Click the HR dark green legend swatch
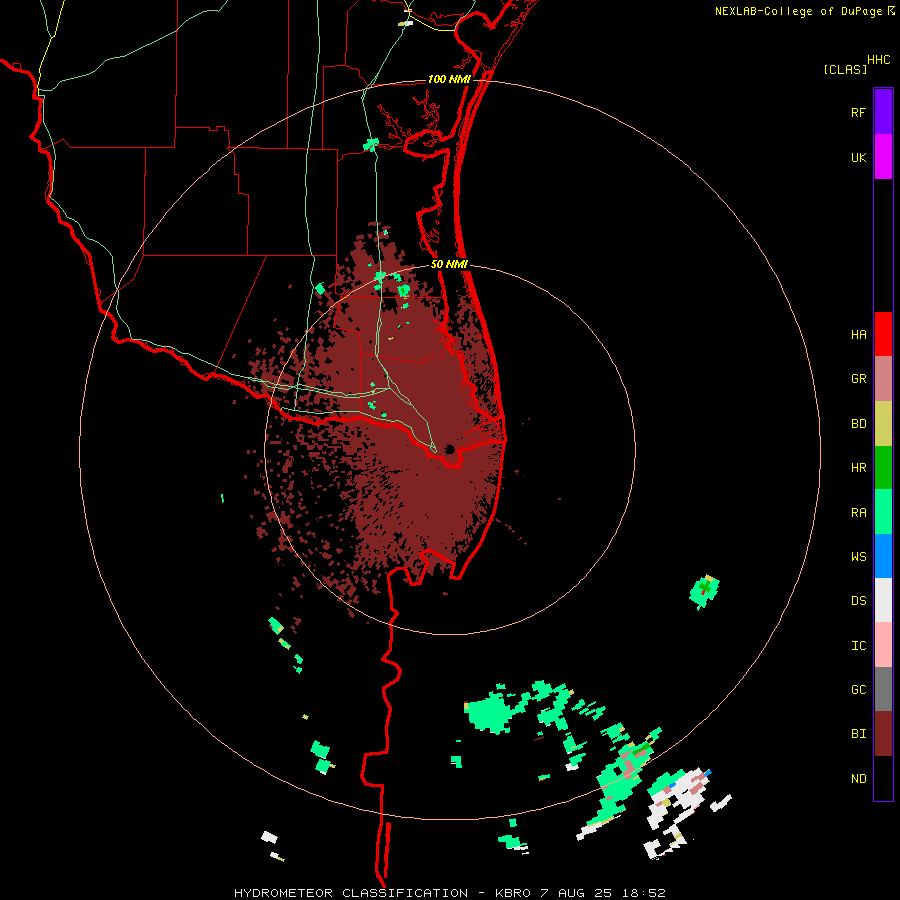 point(883,468)
